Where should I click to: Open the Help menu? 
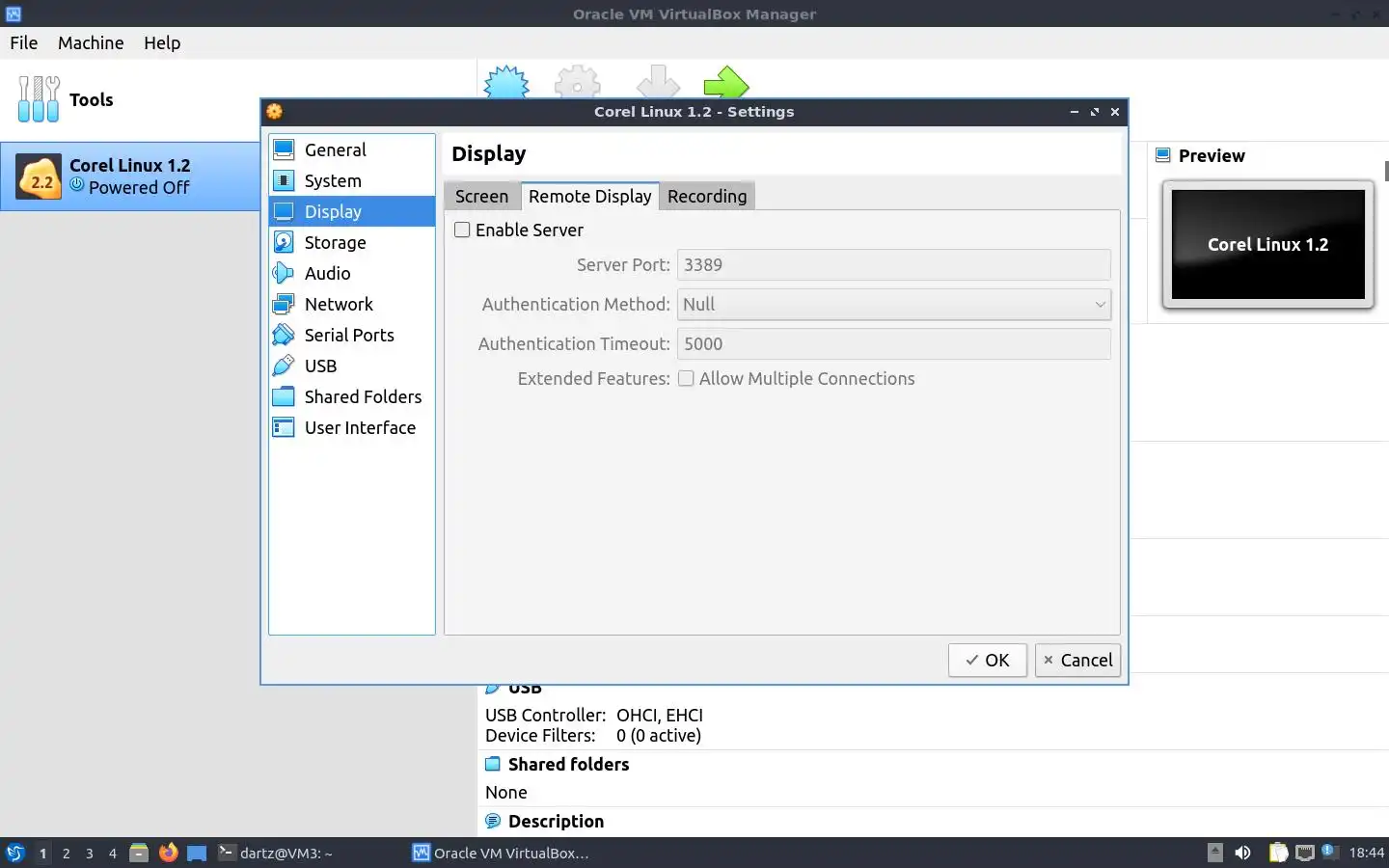162,42
